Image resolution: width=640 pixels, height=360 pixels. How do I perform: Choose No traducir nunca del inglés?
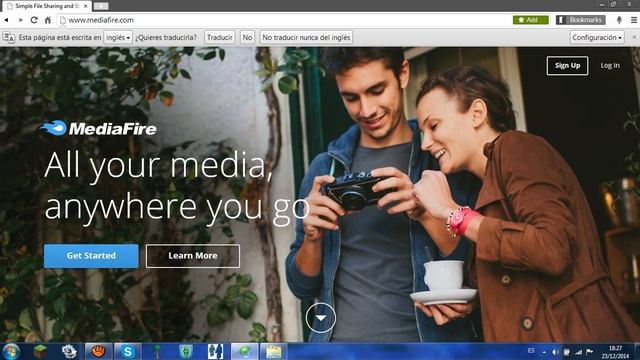coord(306,38)
